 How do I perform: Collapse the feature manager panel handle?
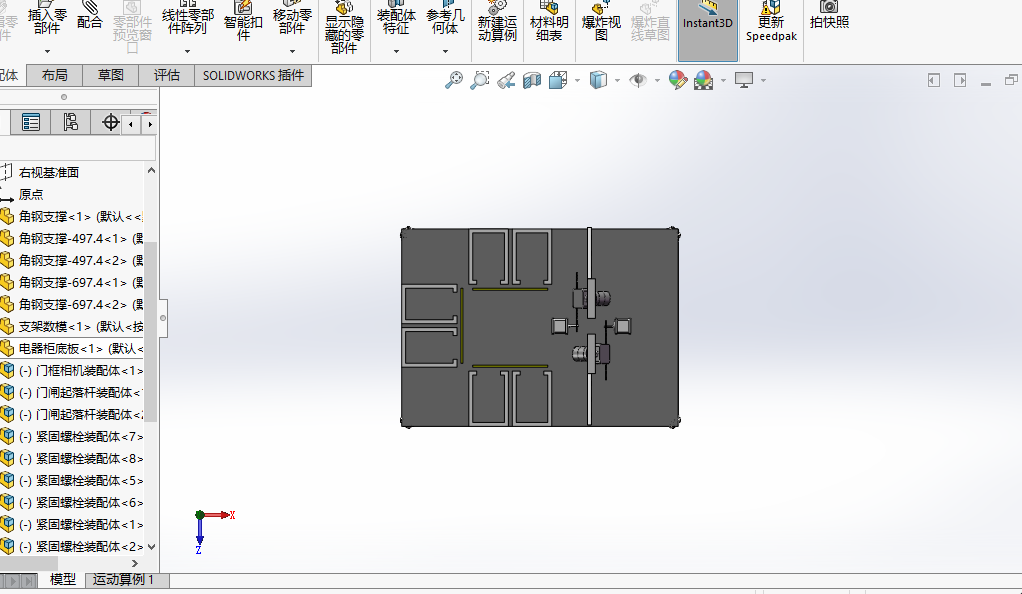click(163, 318)
